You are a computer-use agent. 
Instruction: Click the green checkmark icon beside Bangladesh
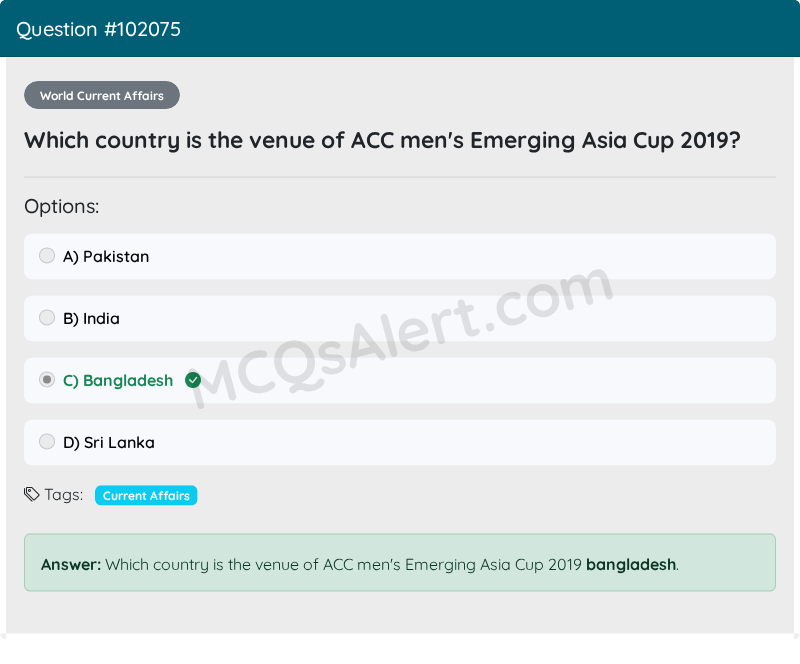point(193,380)
